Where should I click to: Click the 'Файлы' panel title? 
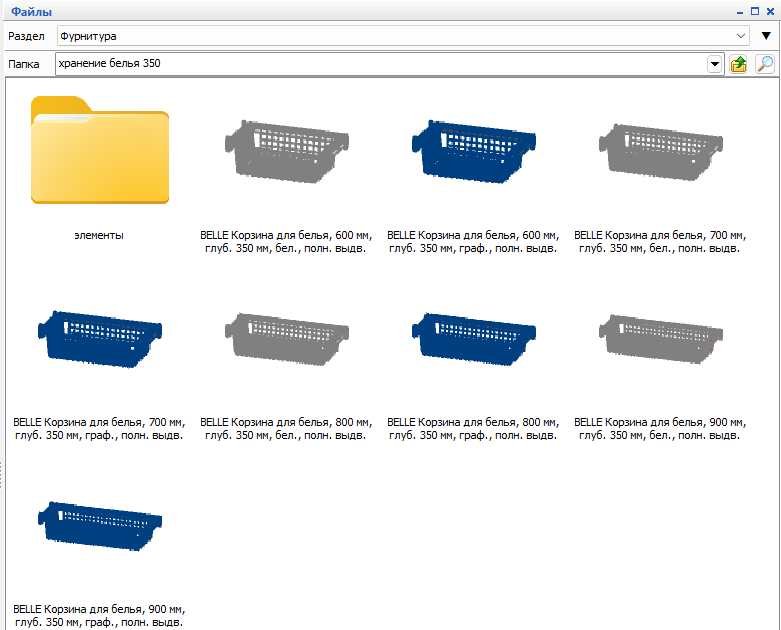pyautogui.click(x=31, y=11)
